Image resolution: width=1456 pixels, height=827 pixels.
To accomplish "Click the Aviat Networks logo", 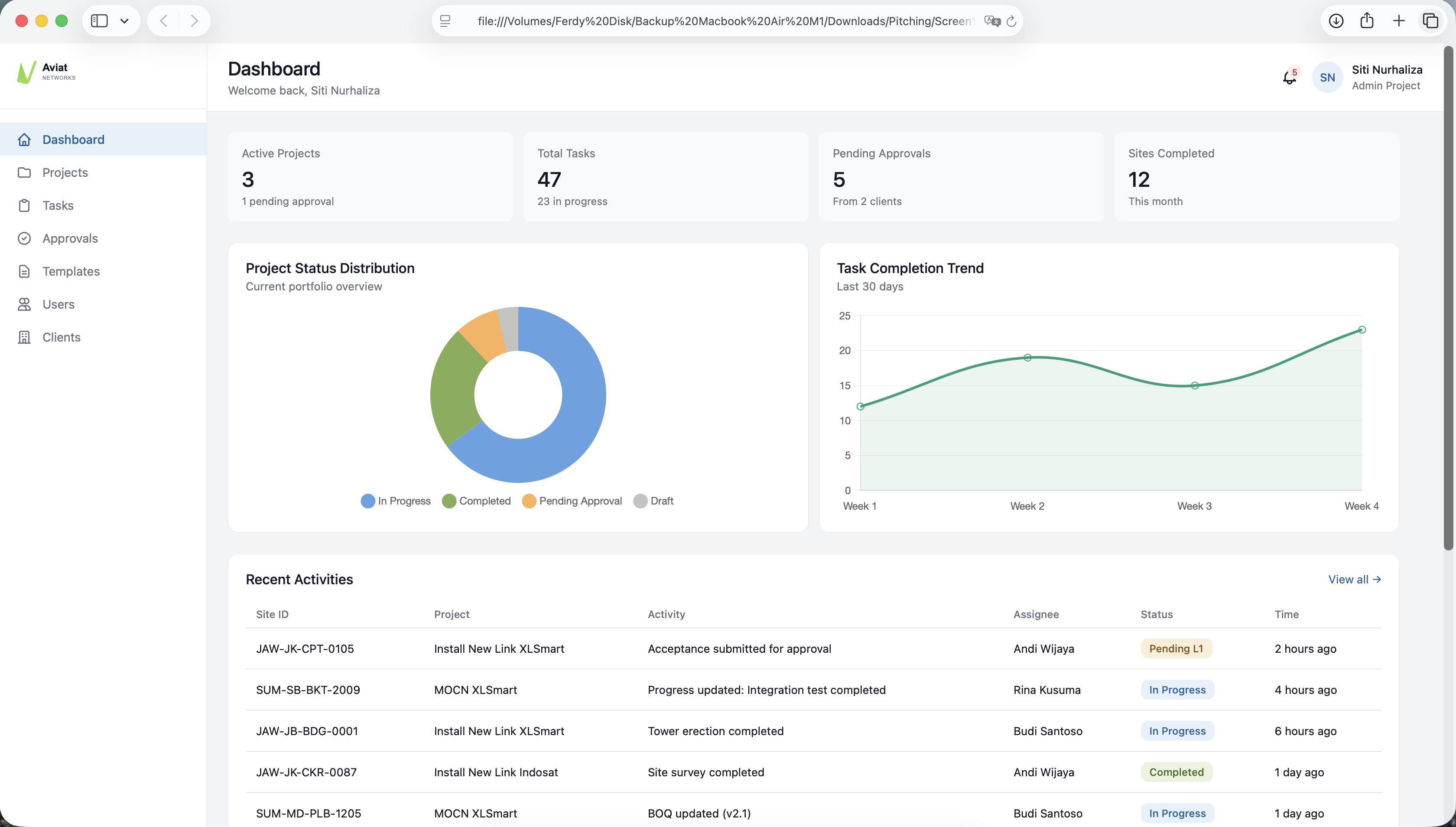I will (x=46, y=72).
